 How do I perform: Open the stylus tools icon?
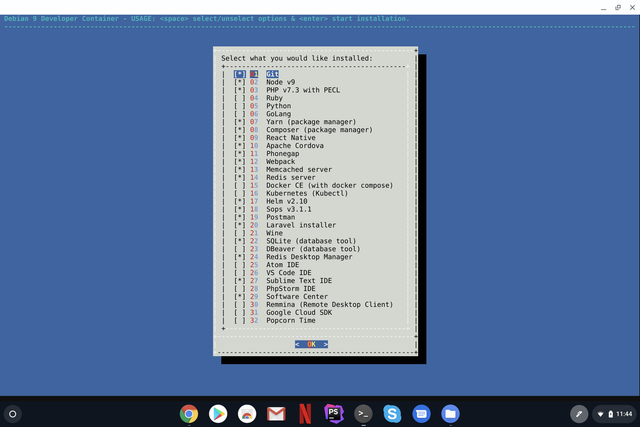click(x=579, y=414)
